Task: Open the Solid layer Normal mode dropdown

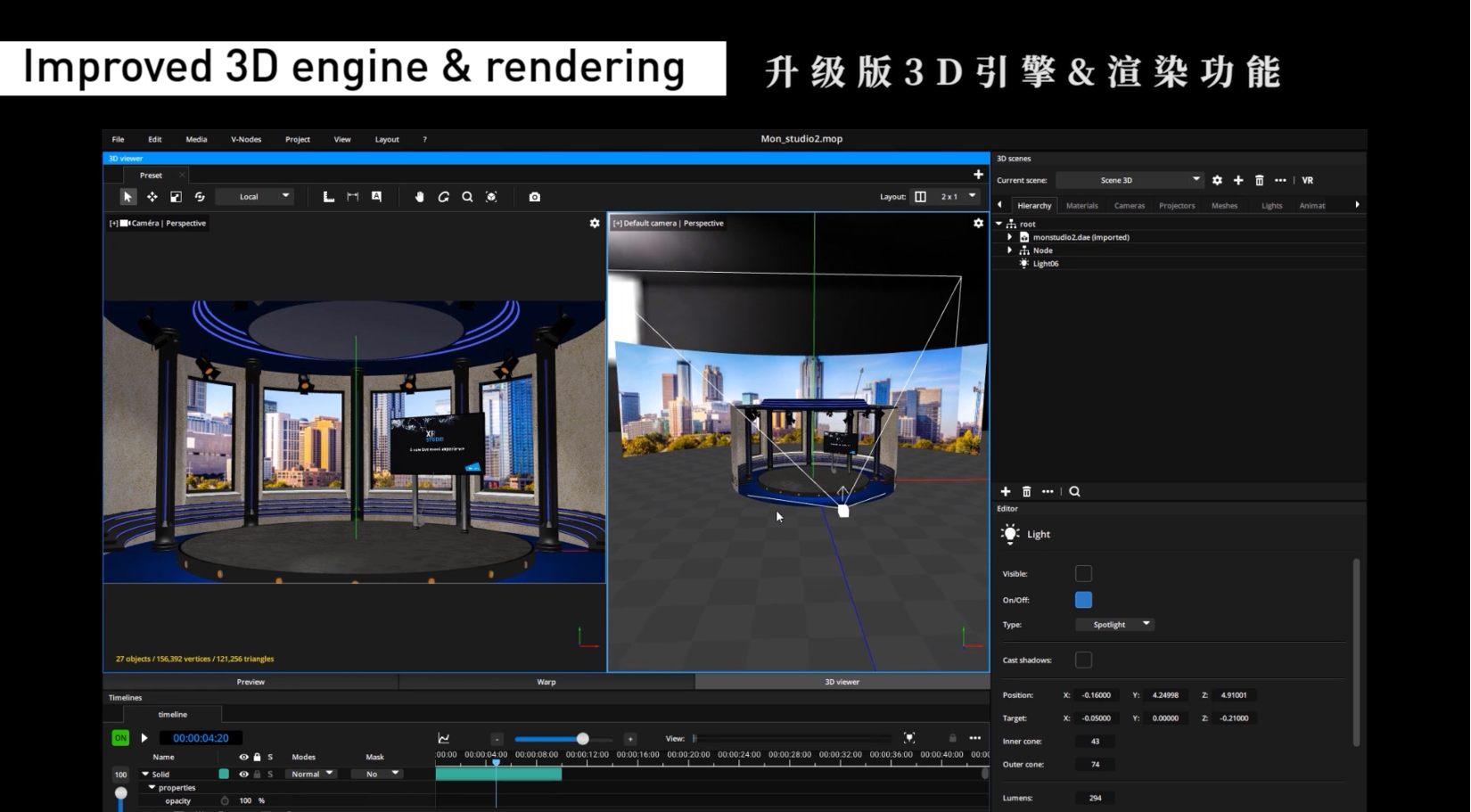Action: tap(310, 775)
